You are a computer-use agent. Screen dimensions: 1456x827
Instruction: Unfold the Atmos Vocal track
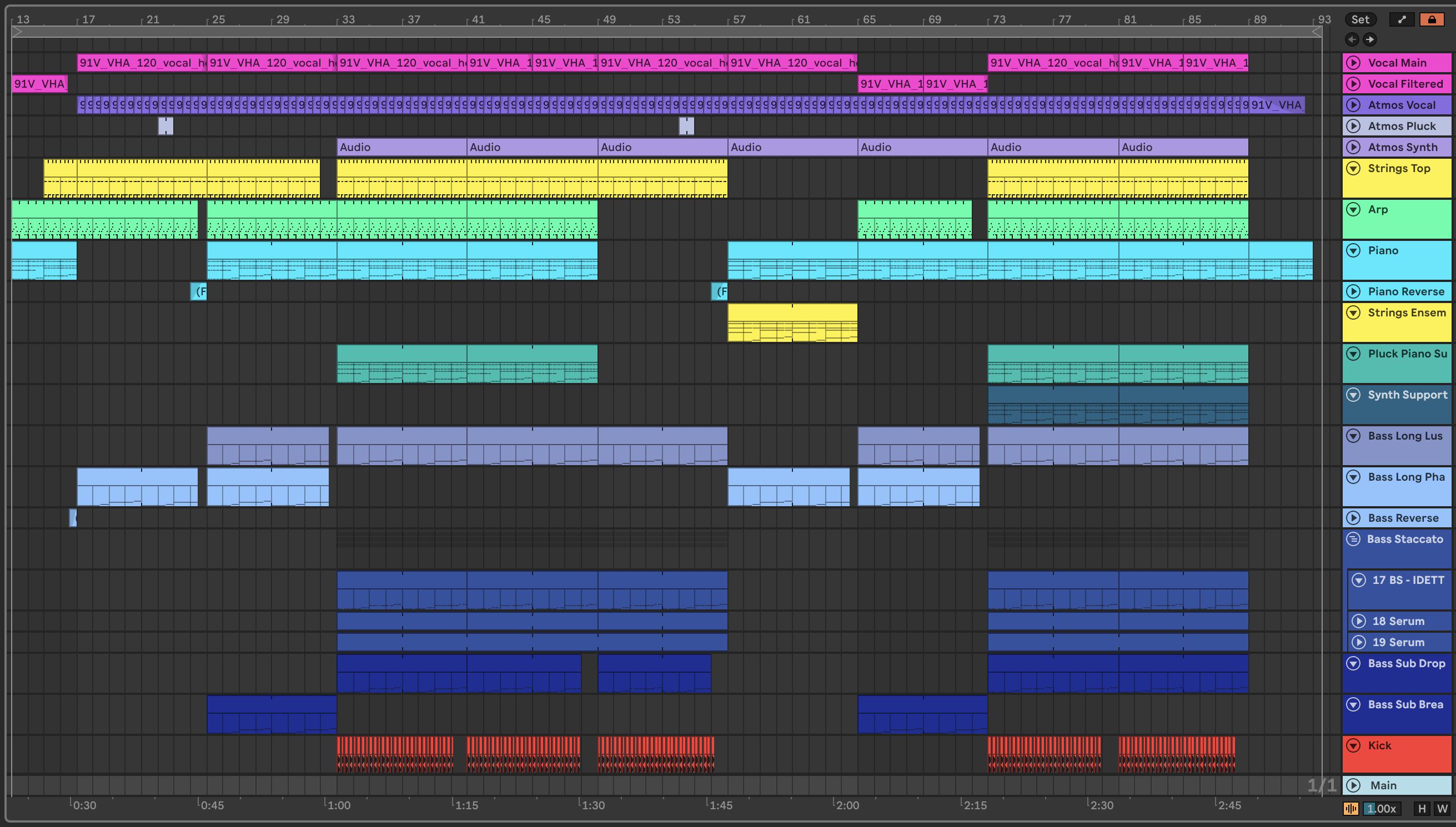pyautogui.click(x=1354, y=104)
